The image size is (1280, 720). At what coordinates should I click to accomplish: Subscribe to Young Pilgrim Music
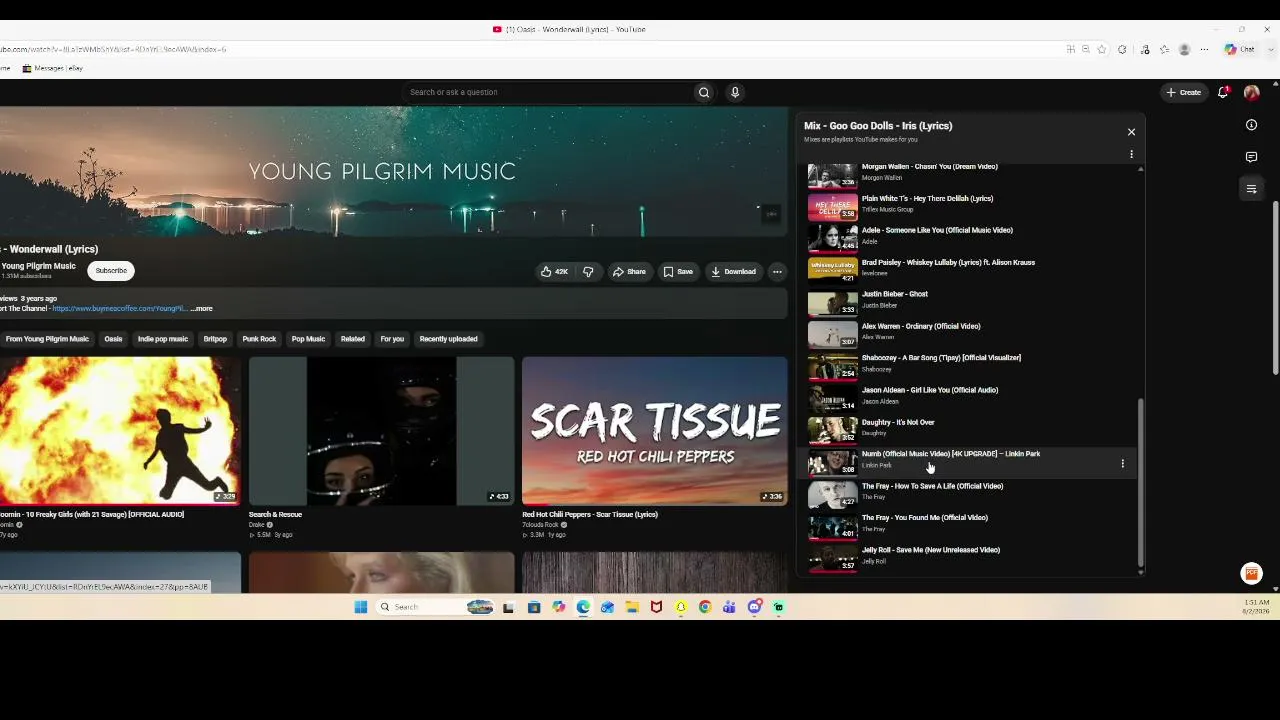point(111,271)
